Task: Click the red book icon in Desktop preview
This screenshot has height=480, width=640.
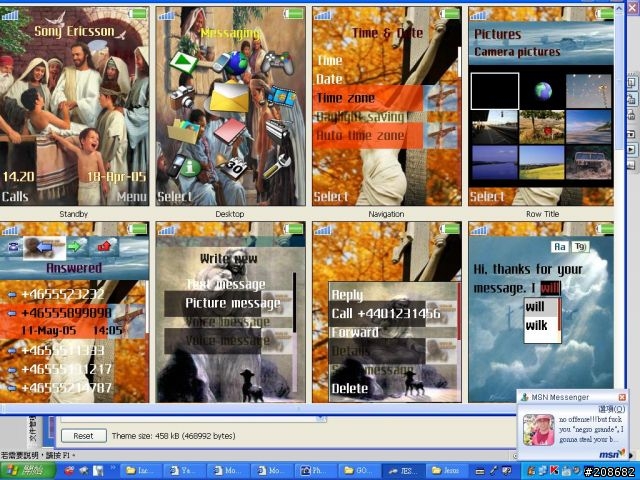Action: pyautogui.click(x=230, y=131)
